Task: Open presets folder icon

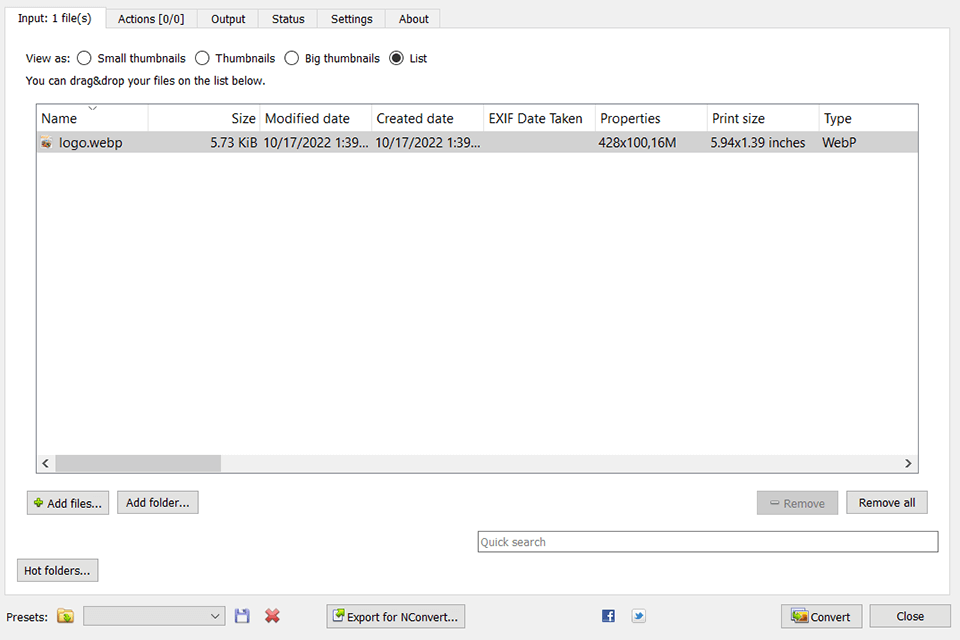Action: tap(66, 616)
